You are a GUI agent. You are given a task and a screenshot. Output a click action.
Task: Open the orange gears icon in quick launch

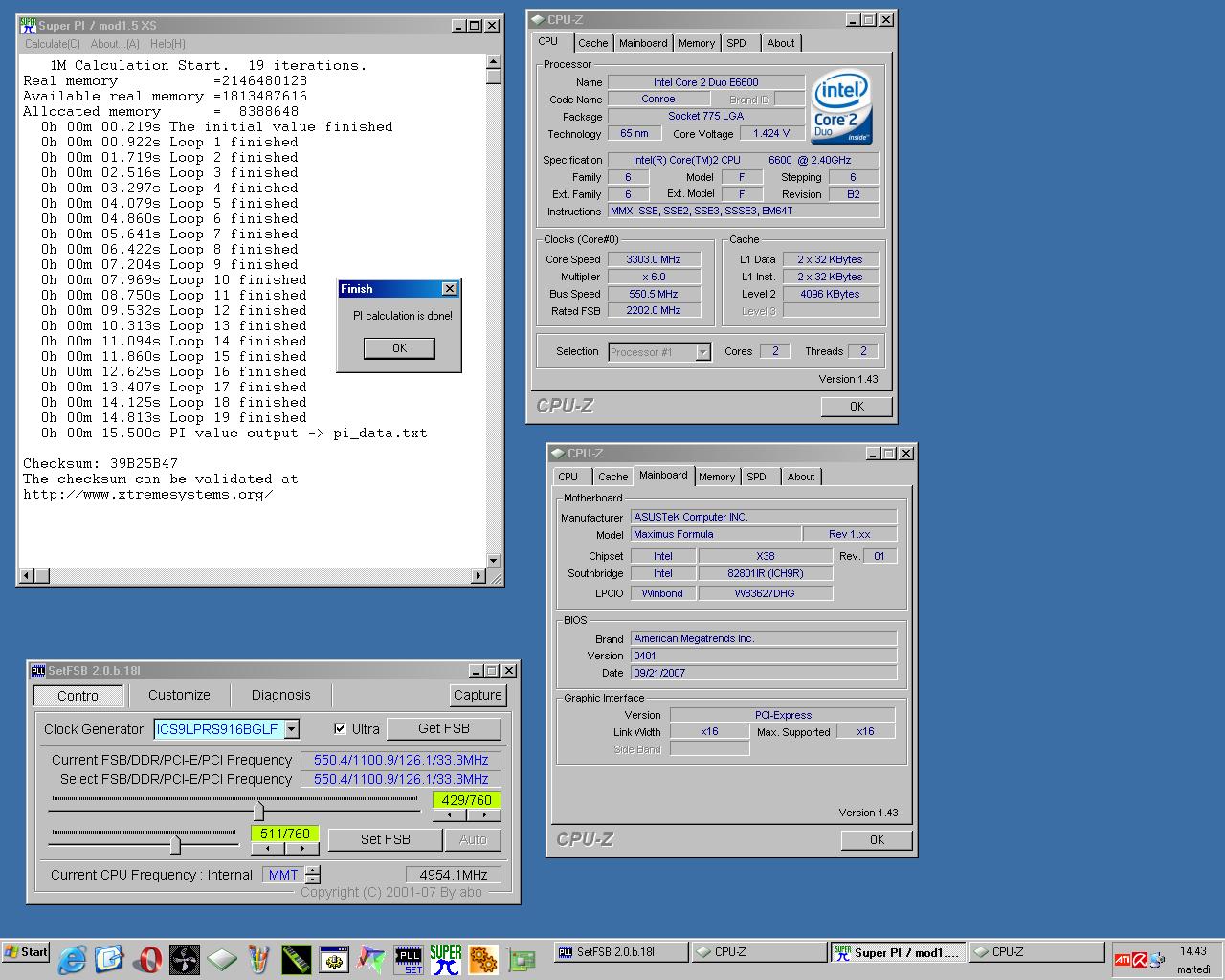coord(483,958)
